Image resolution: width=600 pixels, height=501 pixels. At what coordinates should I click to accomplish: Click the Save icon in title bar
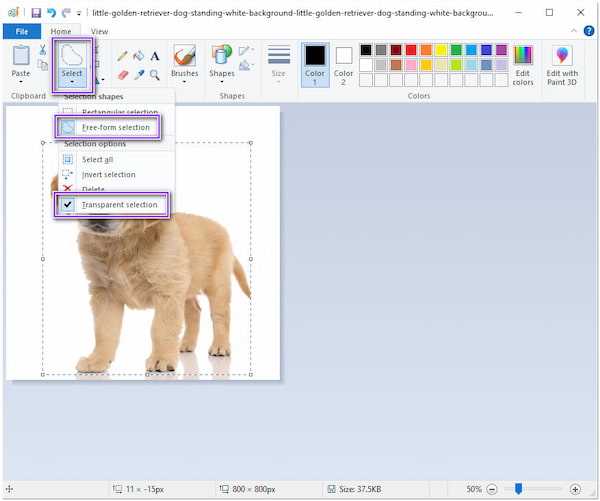point(36,13)
